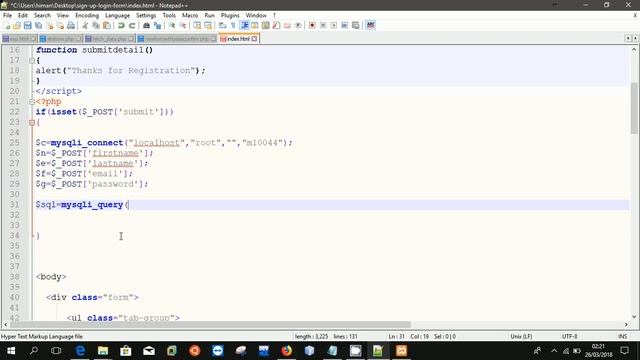Open the Replace dialog toolbar icon
Viewport: 640px width, 360px height.
point(157,25)
